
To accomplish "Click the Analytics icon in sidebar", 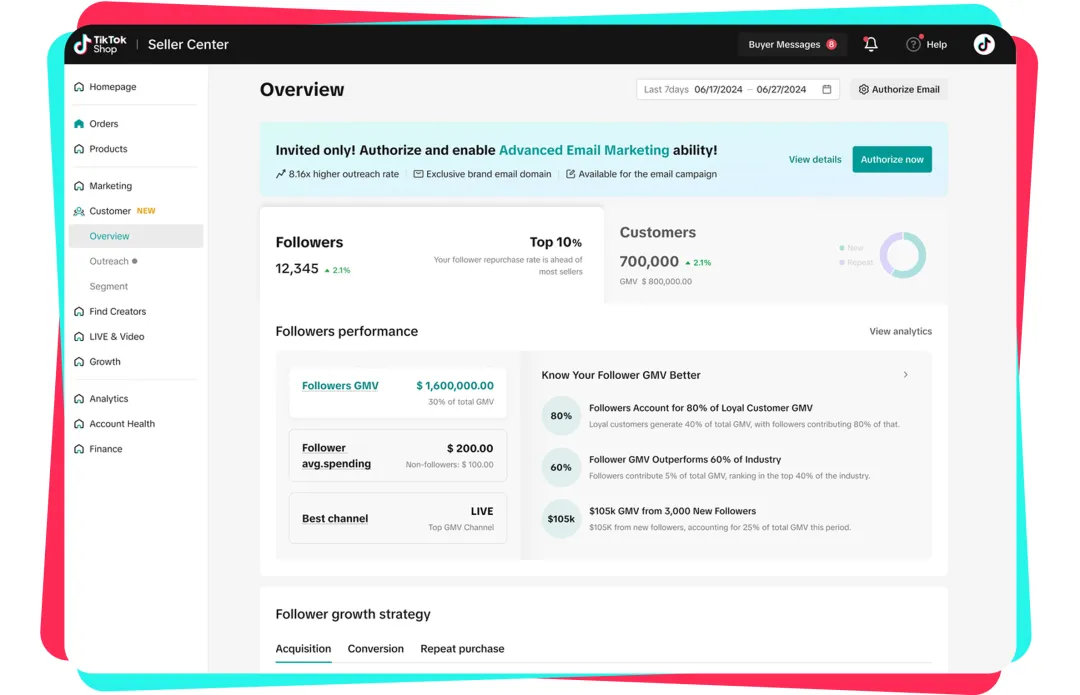I will click(79, 399).
